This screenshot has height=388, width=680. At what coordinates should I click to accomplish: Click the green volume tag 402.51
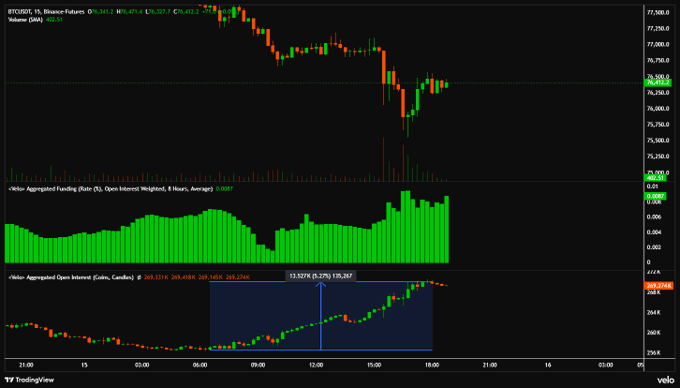pyautogui.click(x=655, y=178)
